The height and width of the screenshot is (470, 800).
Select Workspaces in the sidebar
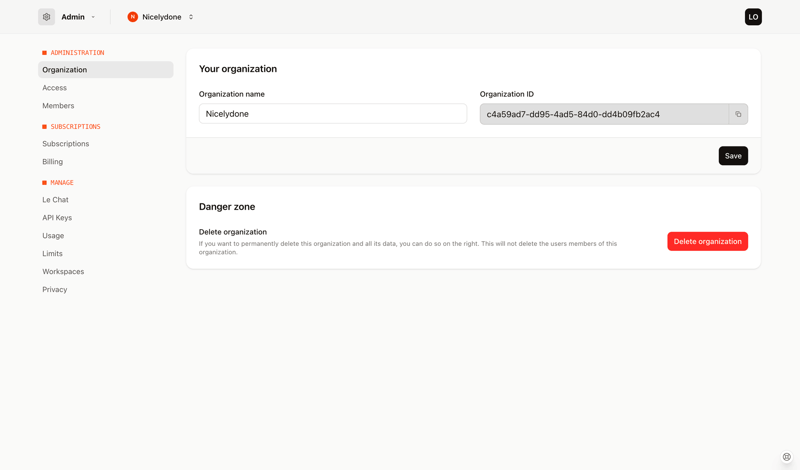63,272
